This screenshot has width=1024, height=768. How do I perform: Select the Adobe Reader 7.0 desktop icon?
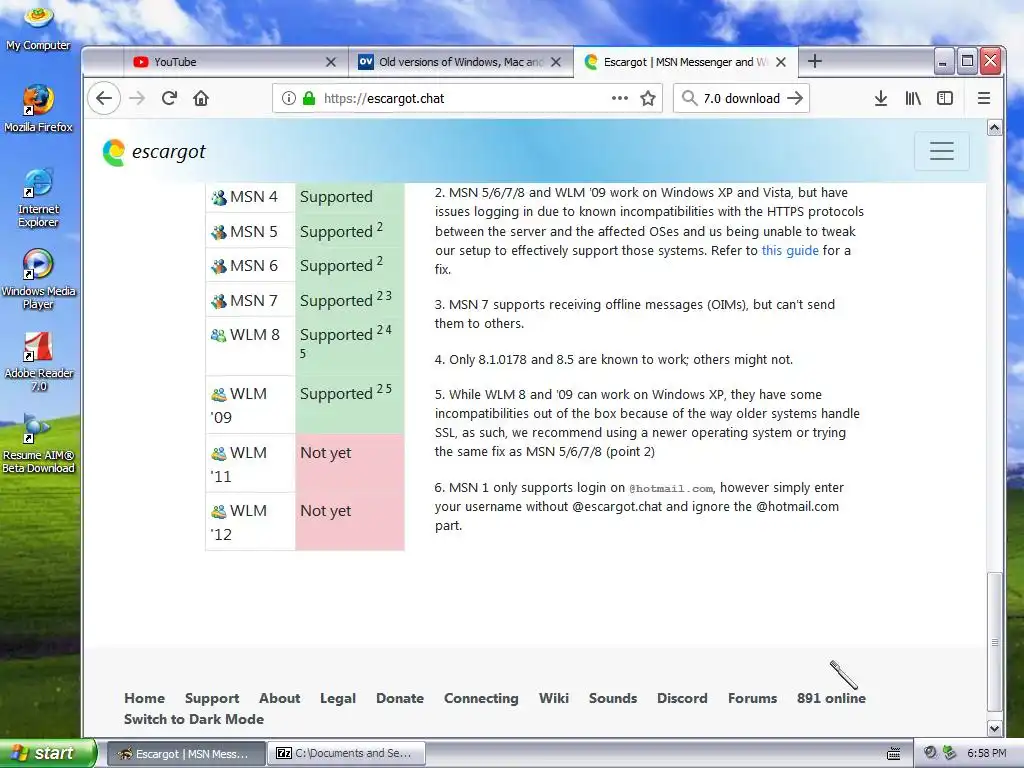coord(39,362)
